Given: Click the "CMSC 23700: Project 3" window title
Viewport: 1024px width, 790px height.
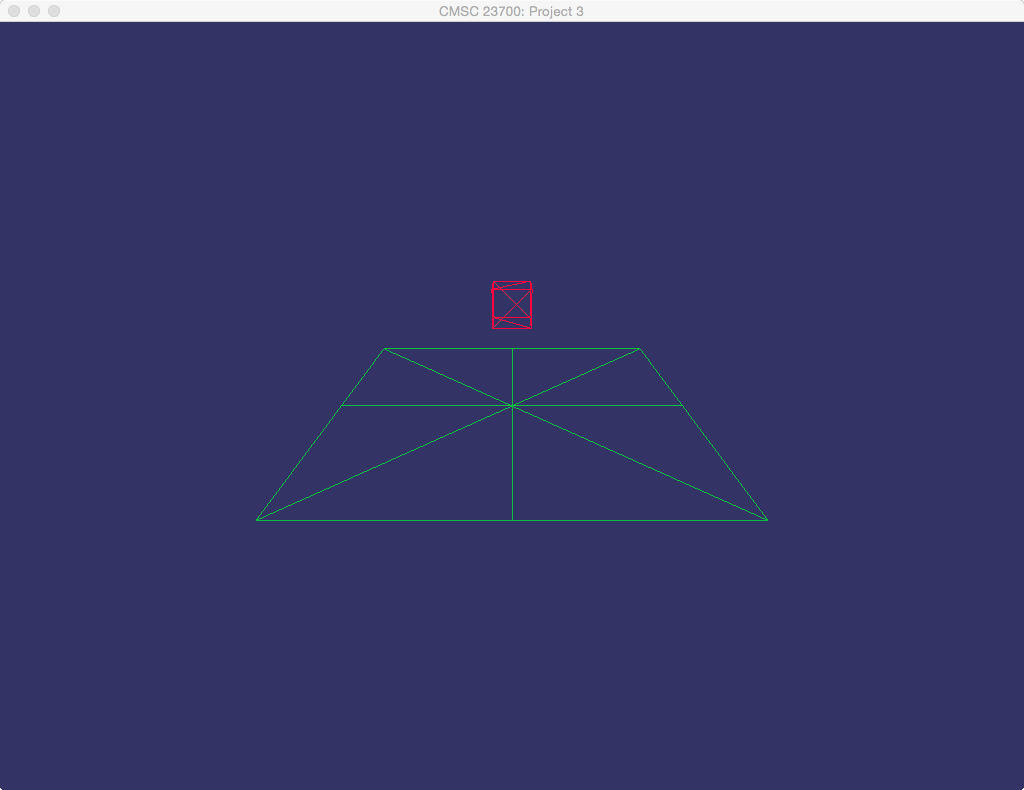Looking at the screenshot, I should point(511,11).
